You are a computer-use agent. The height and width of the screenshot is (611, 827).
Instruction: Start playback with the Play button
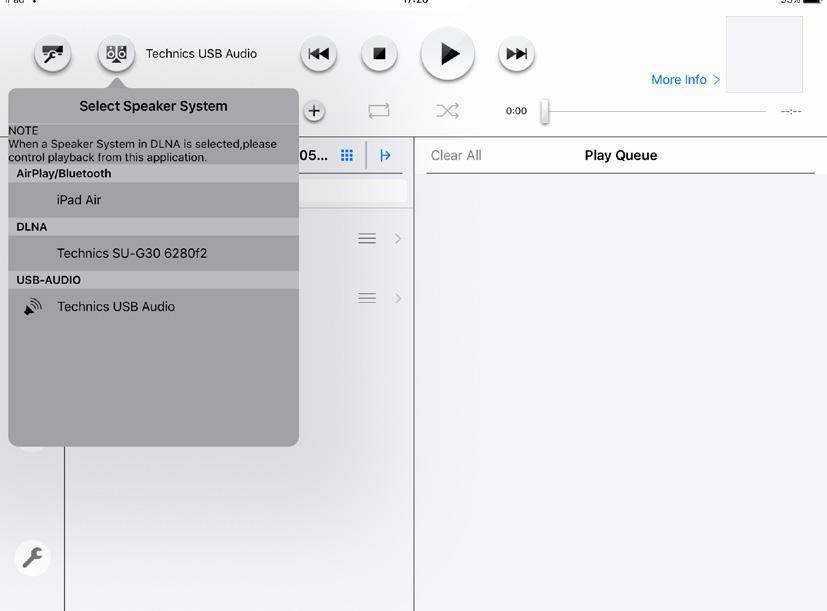click(448, 54)
